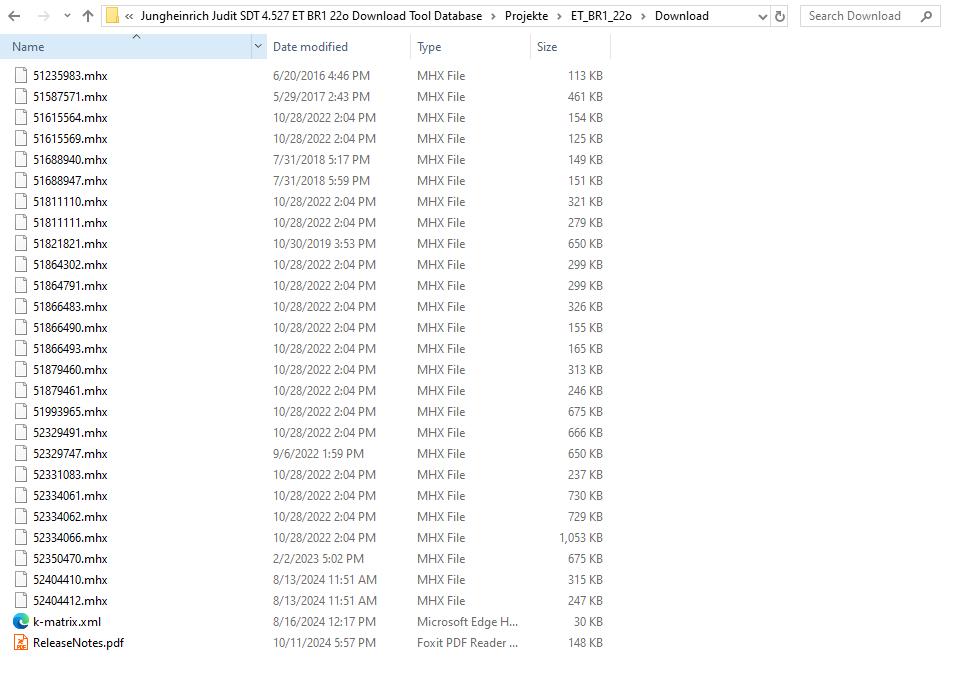Select file name 52404410.mhx

coord(70,580)
